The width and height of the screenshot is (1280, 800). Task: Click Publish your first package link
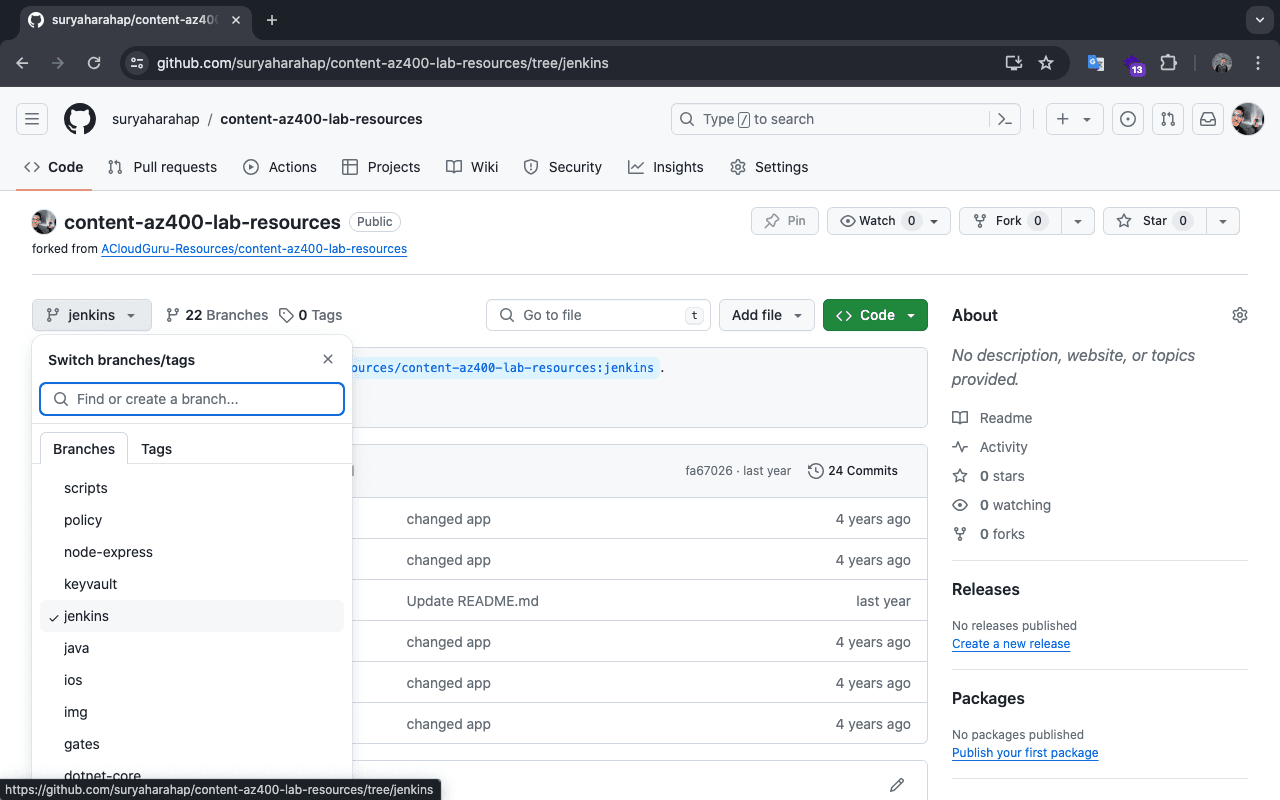pos(1025,753)
